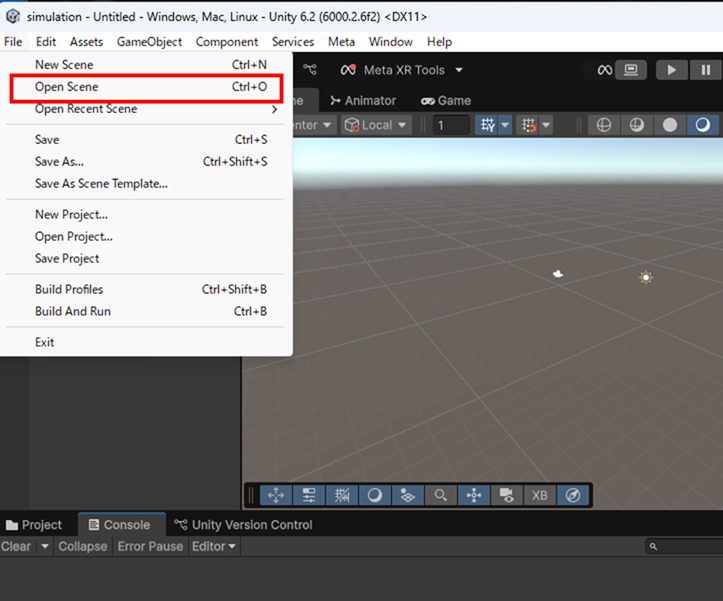Click the camera-with-eye icon in bottom overlay bar
This screenshot has width=723, height=601.
[x=507, y=495]
